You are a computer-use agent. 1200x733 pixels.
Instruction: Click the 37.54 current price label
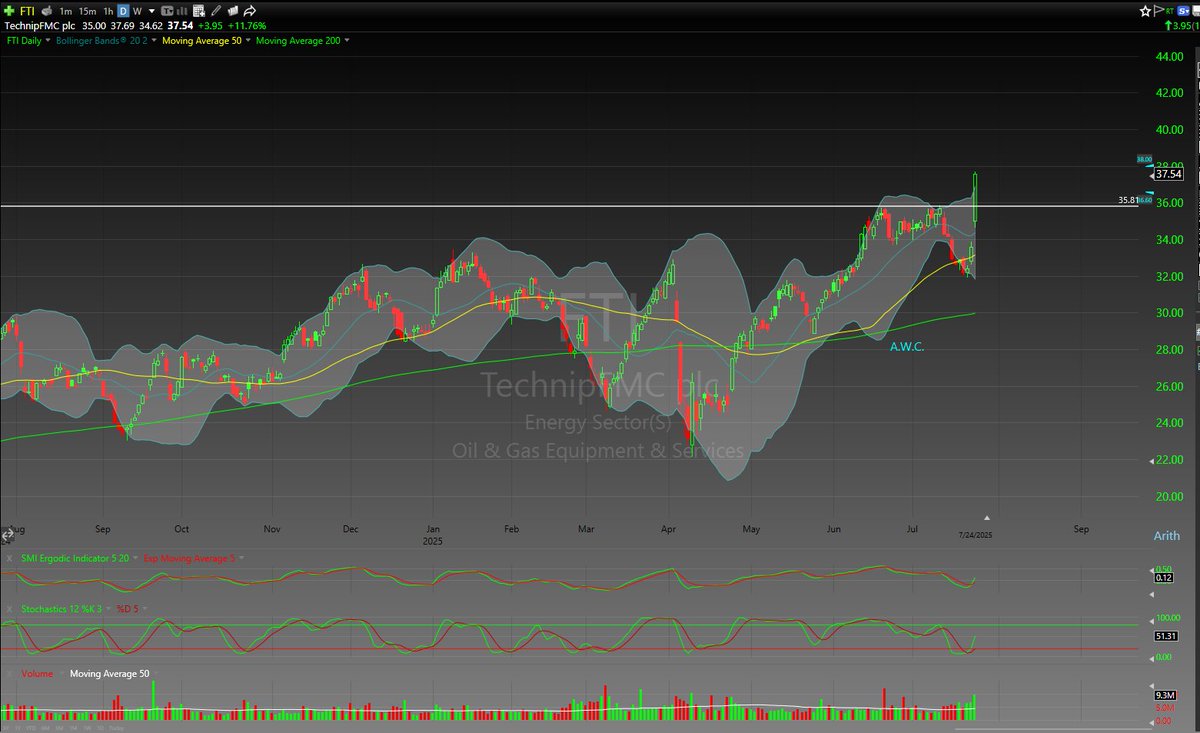[x=1169, y=174]
